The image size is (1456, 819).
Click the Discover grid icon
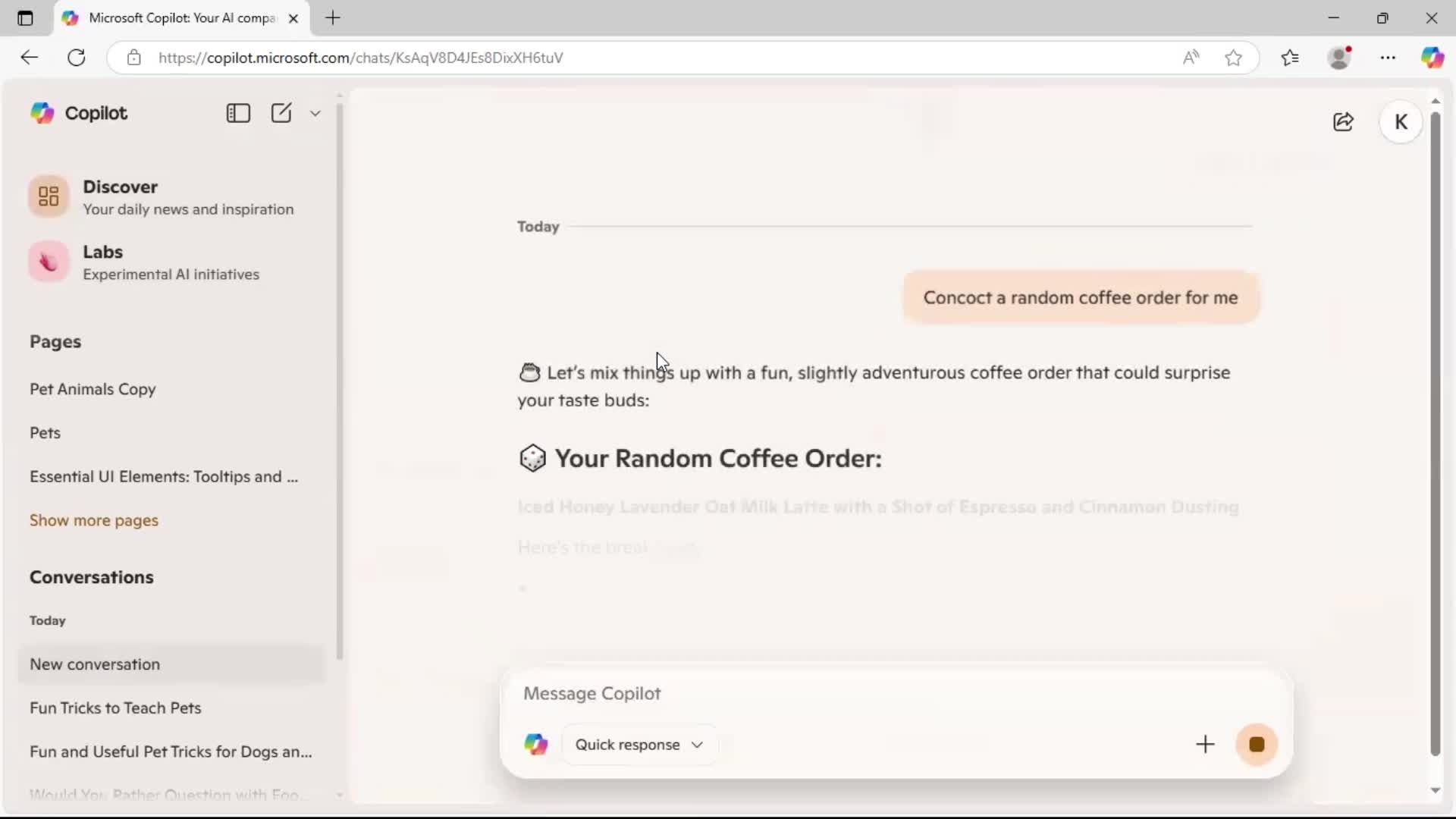[x=49, y=196]
